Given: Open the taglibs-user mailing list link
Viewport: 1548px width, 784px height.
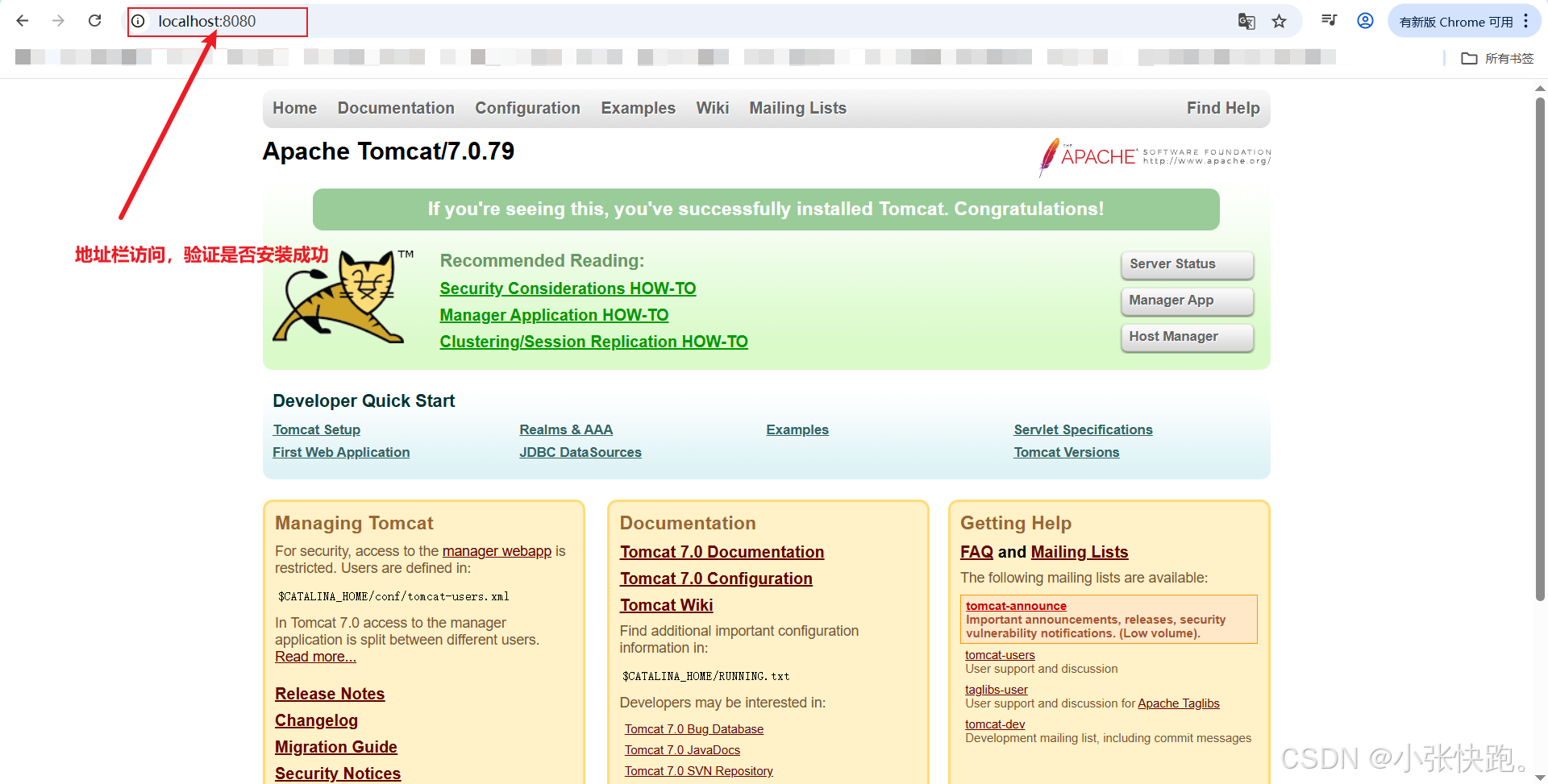Looking at the screenshot, I should tap(996, 690).
